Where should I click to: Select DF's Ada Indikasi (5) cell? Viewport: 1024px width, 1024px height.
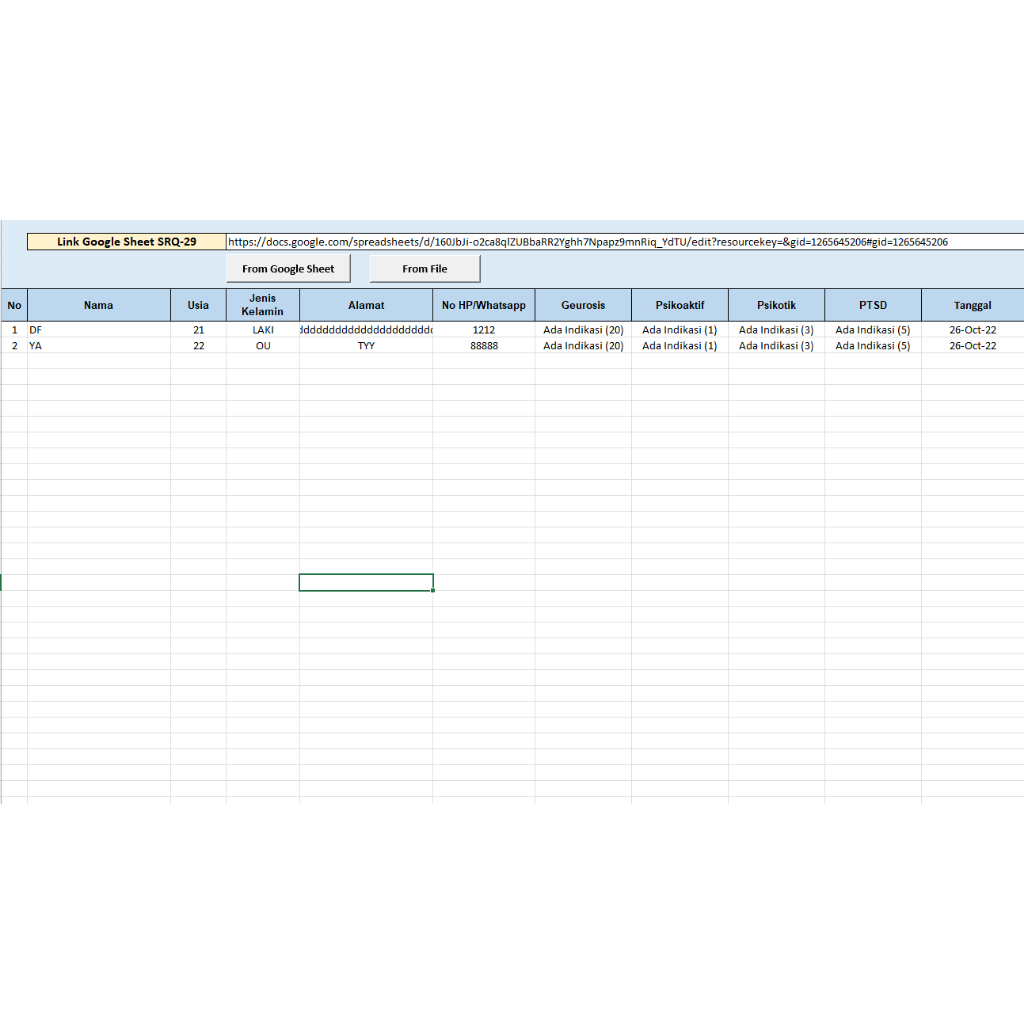point(873,330)
